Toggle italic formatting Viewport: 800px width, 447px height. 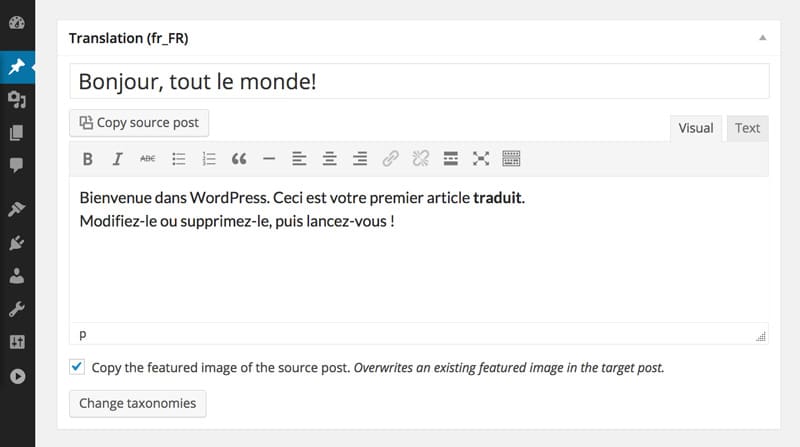pos(117,159)
